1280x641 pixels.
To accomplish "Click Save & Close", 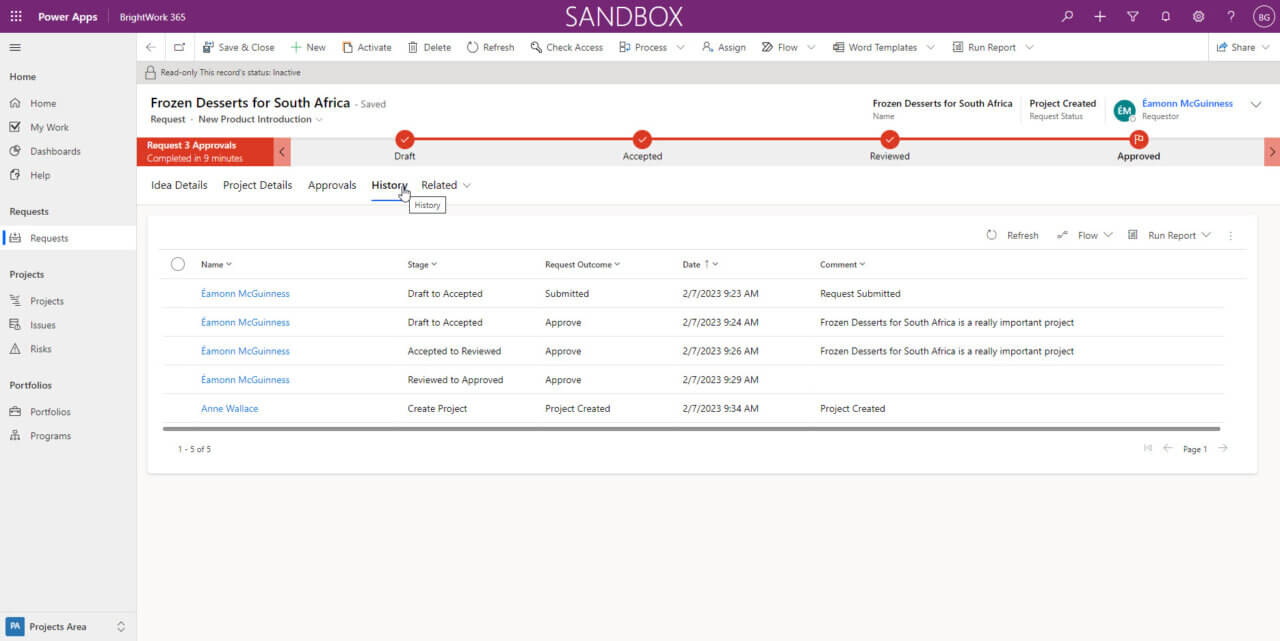I will [238, 46].
